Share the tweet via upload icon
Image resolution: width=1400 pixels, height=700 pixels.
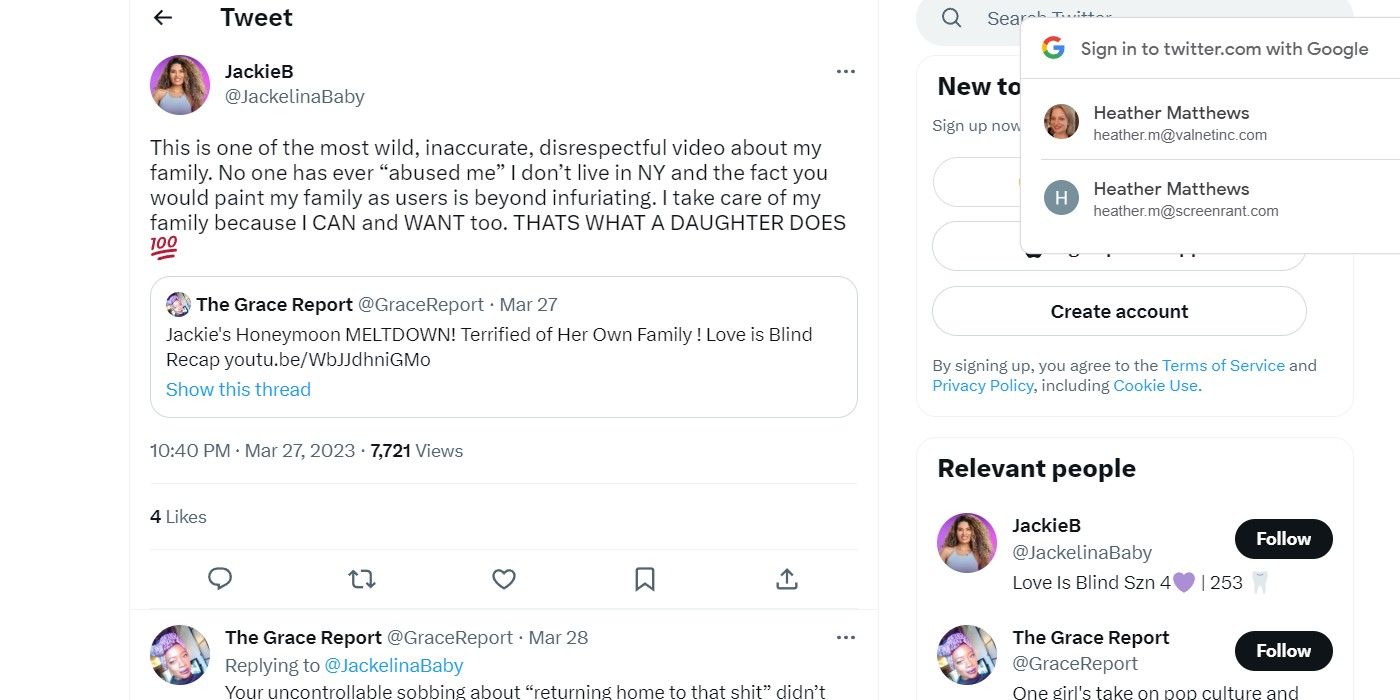tap(787, 579)
